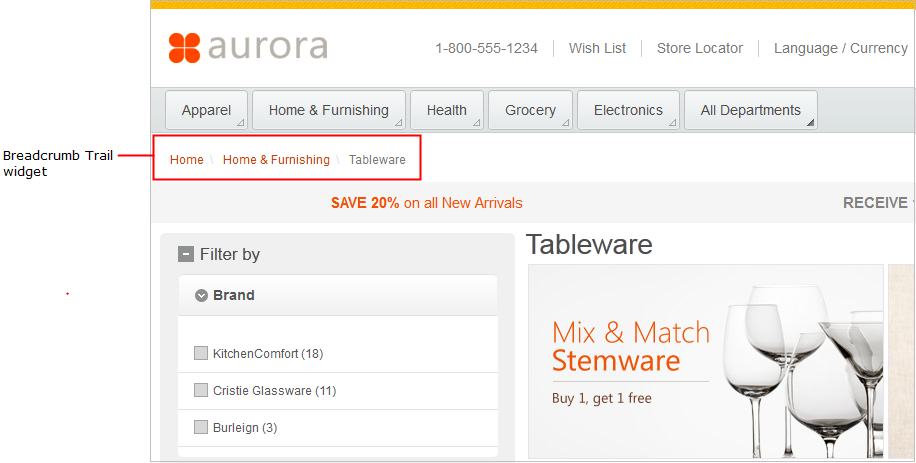
Task: Open the Grocery department menu
Action: point(530,110)
